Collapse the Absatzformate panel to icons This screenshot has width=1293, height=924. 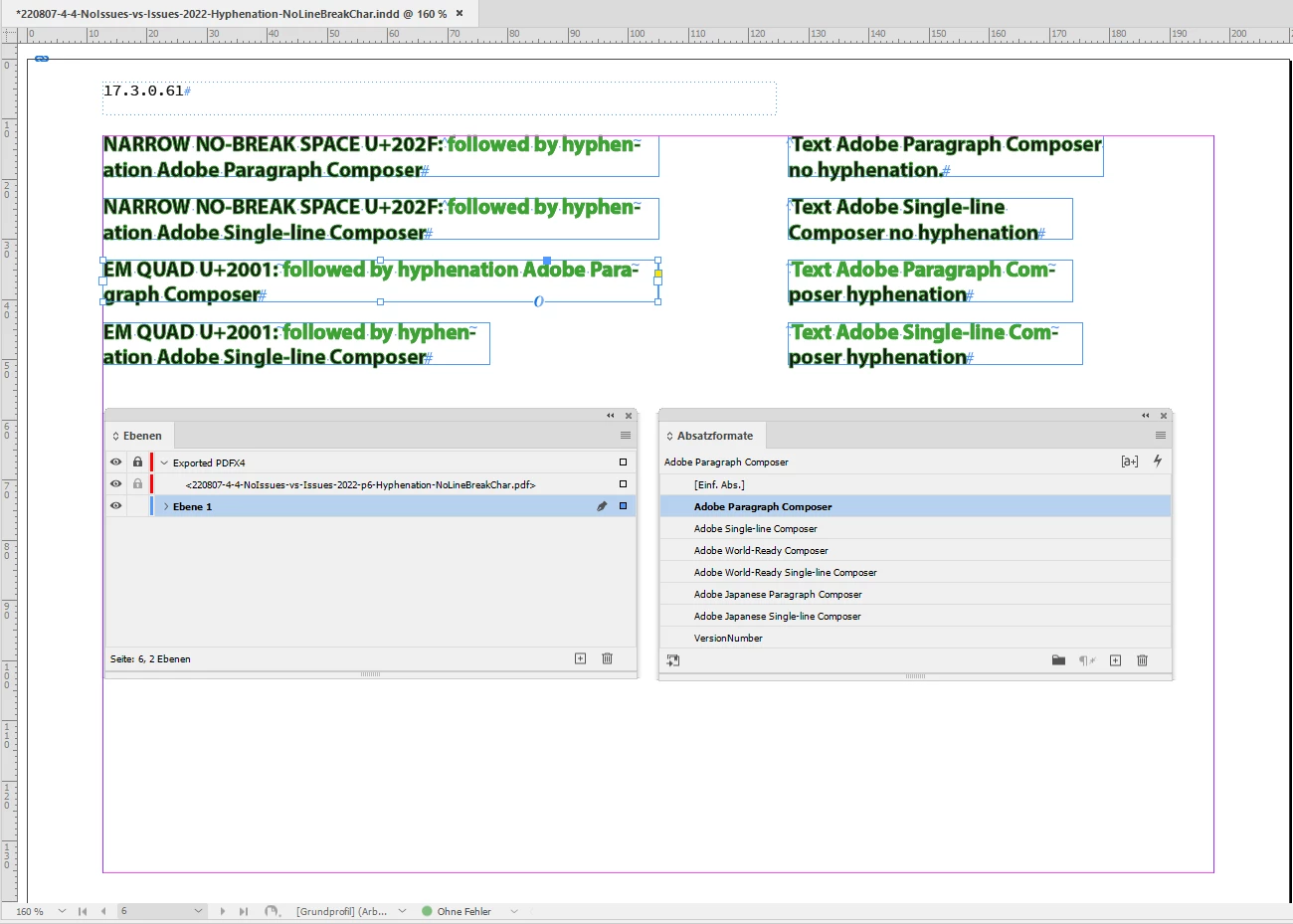[x=1146, y=416]
